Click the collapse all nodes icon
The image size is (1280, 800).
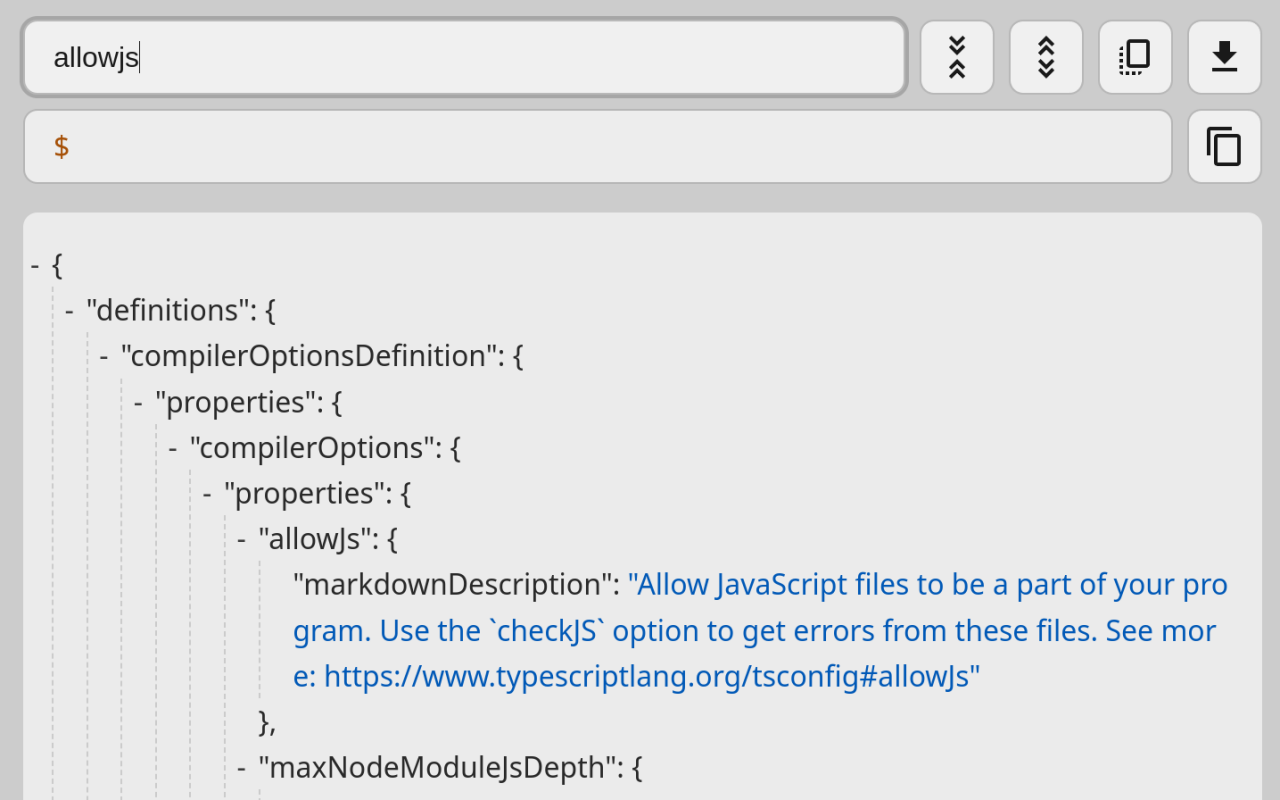click(x=957, y=57)
